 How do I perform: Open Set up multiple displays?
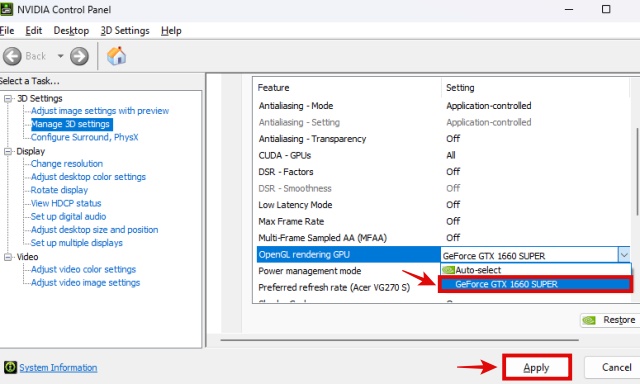(x=76, y=243)
